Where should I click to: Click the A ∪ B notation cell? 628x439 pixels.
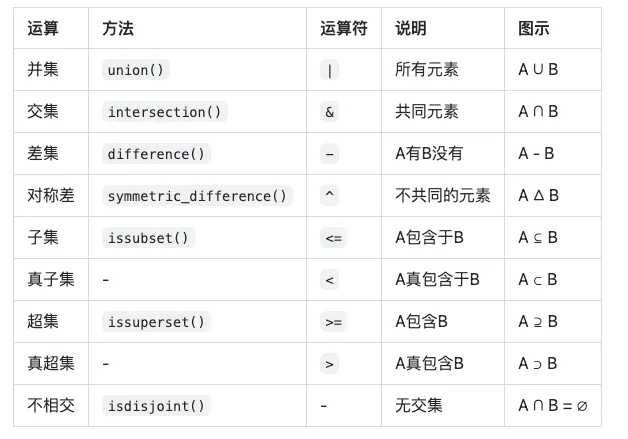pos(538,70)
